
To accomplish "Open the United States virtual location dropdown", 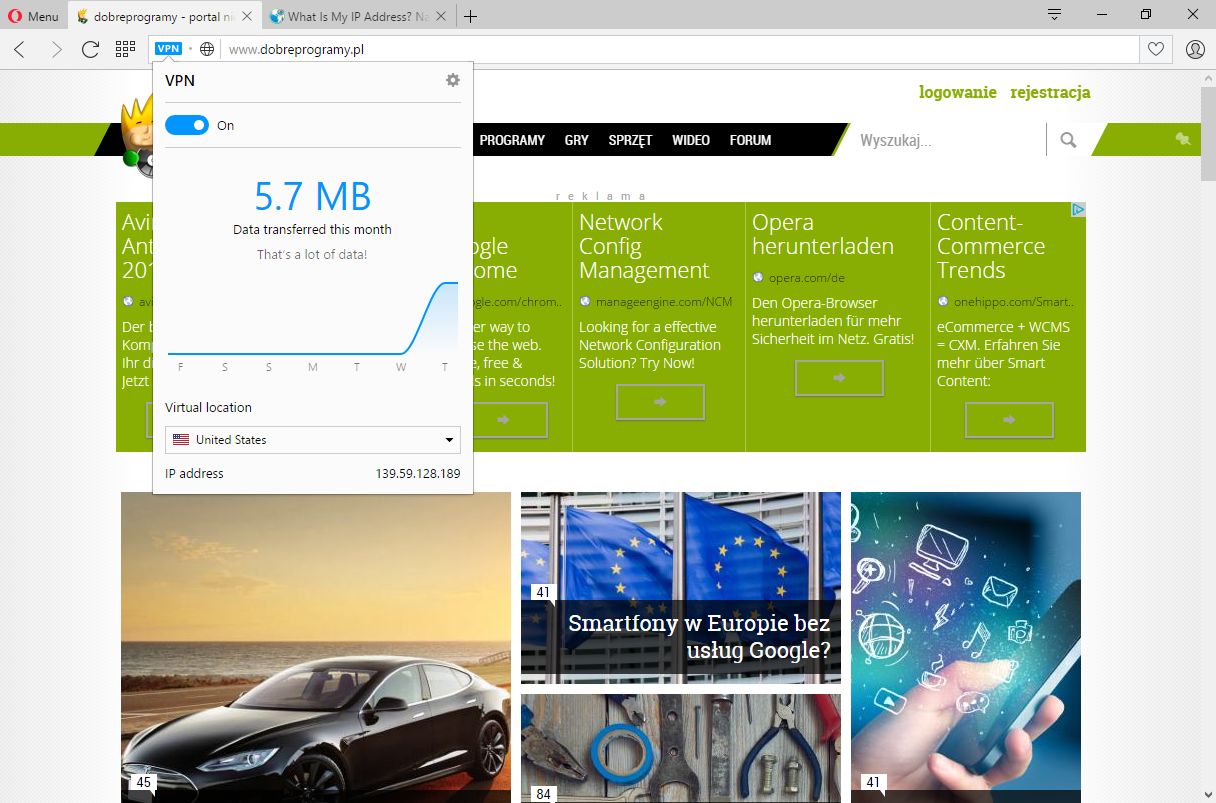I will [312, 440].
